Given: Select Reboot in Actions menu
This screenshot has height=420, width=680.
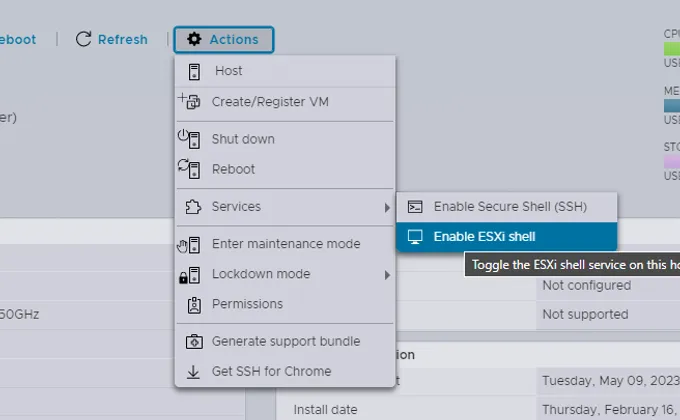Looking at the screenshot, I should pyautogui.click(x=285, y=169).
